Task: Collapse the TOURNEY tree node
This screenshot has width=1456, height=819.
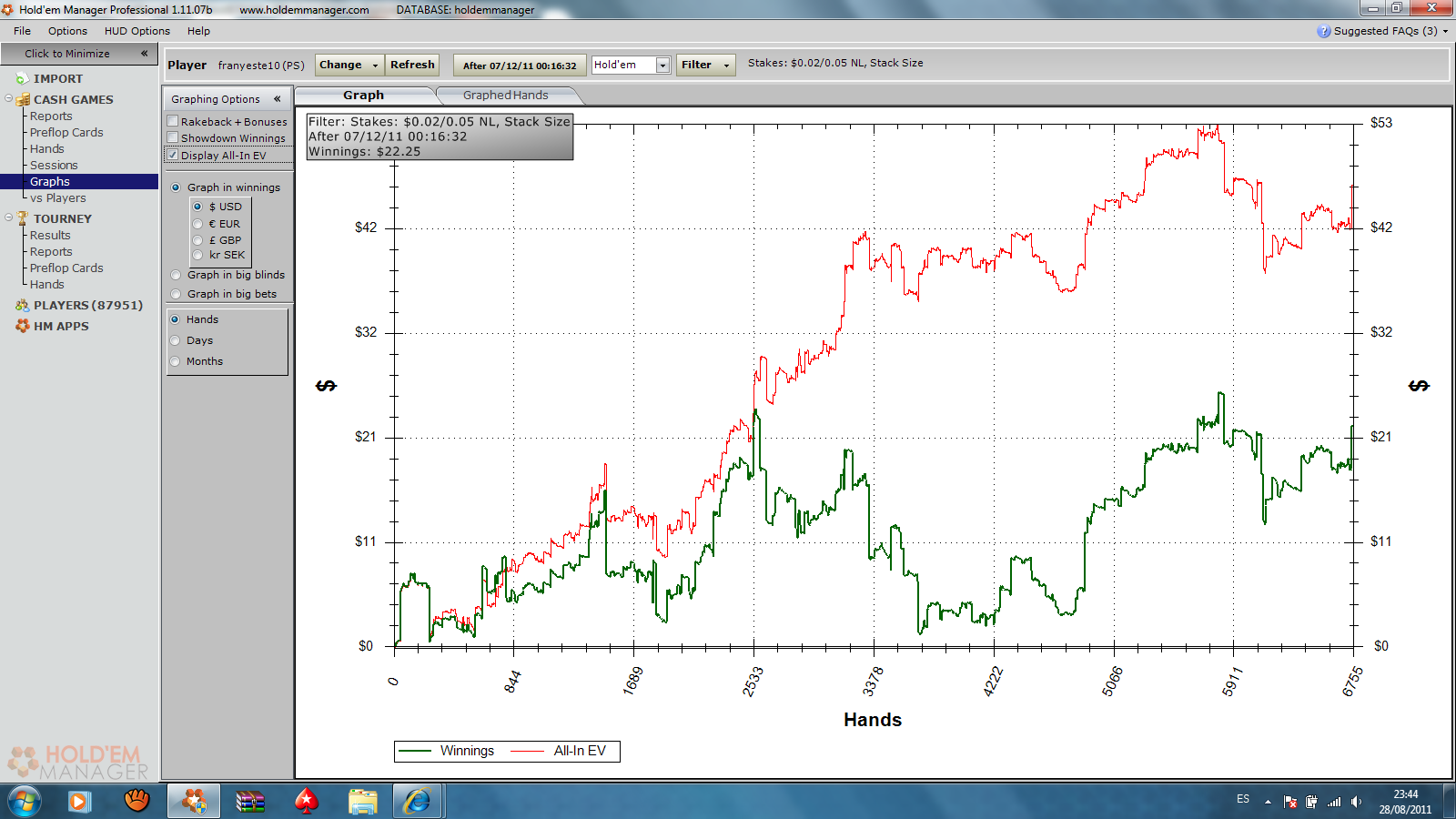Action: point(8,217)
